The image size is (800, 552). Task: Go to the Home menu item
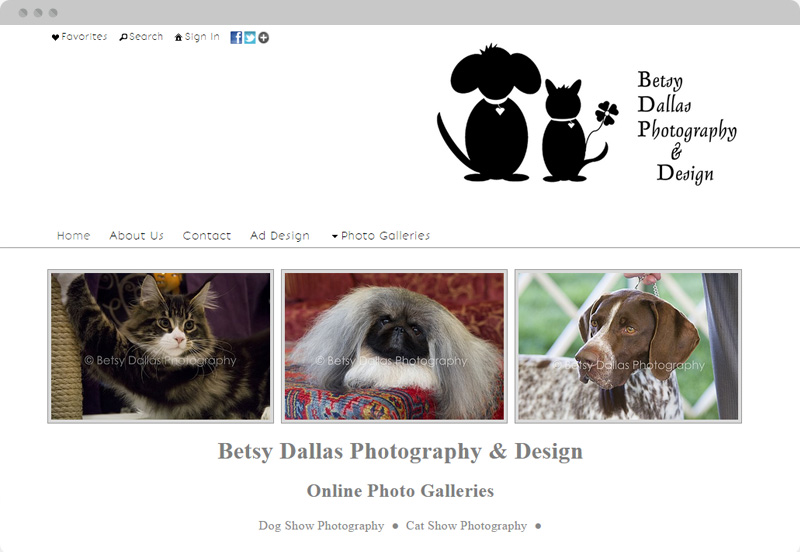tap(73, 236)
